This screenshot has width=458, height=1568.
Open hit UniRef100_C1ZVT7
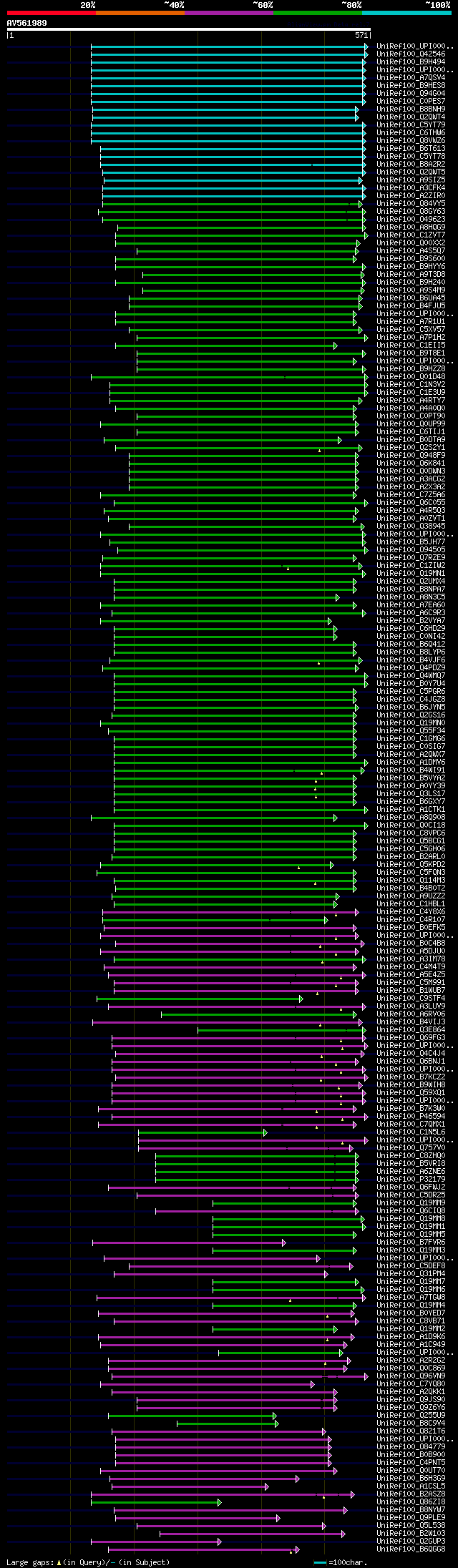coord(411,235)
